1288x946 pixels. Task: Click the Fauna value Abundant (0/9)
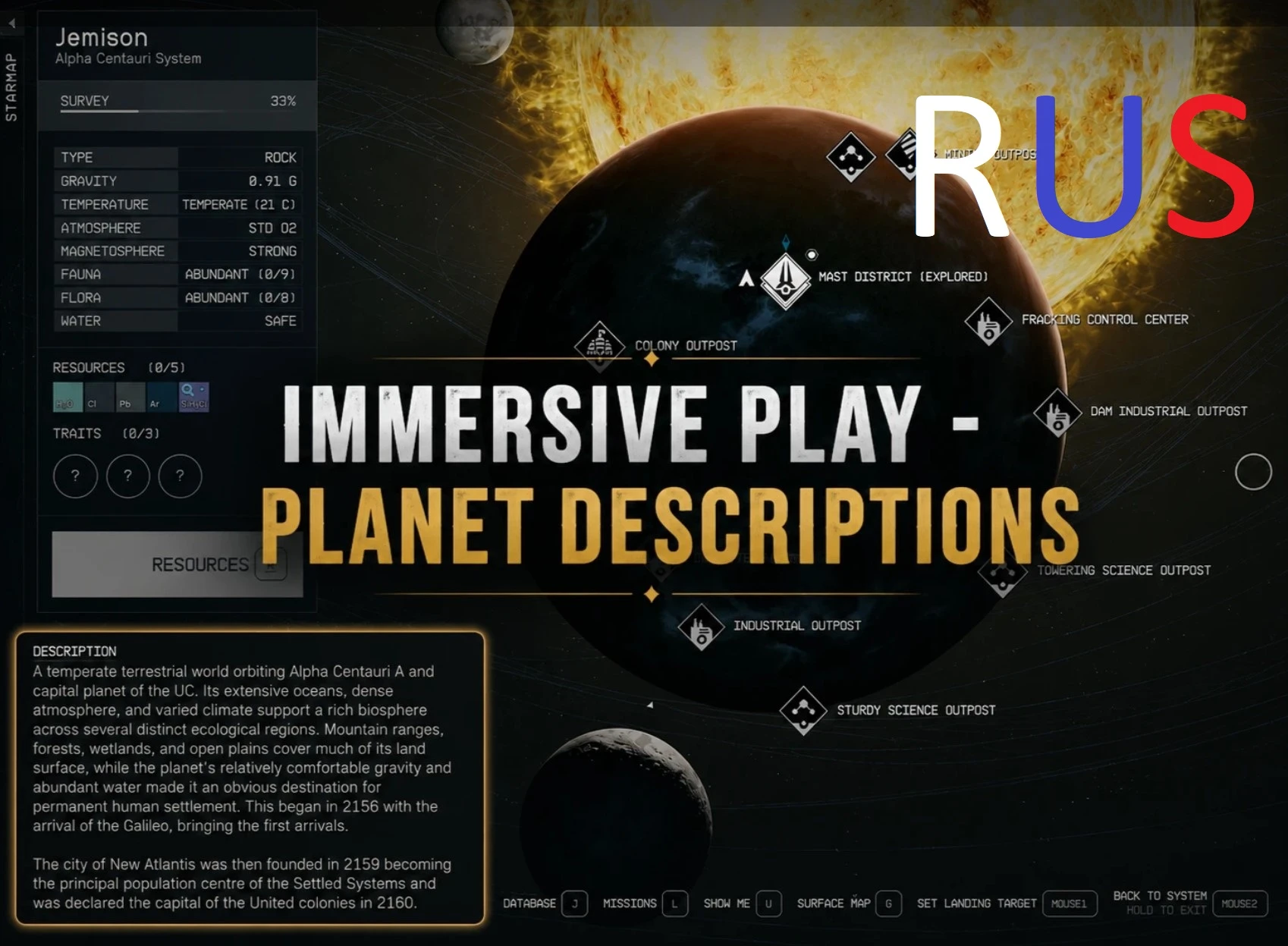point(240,275)
